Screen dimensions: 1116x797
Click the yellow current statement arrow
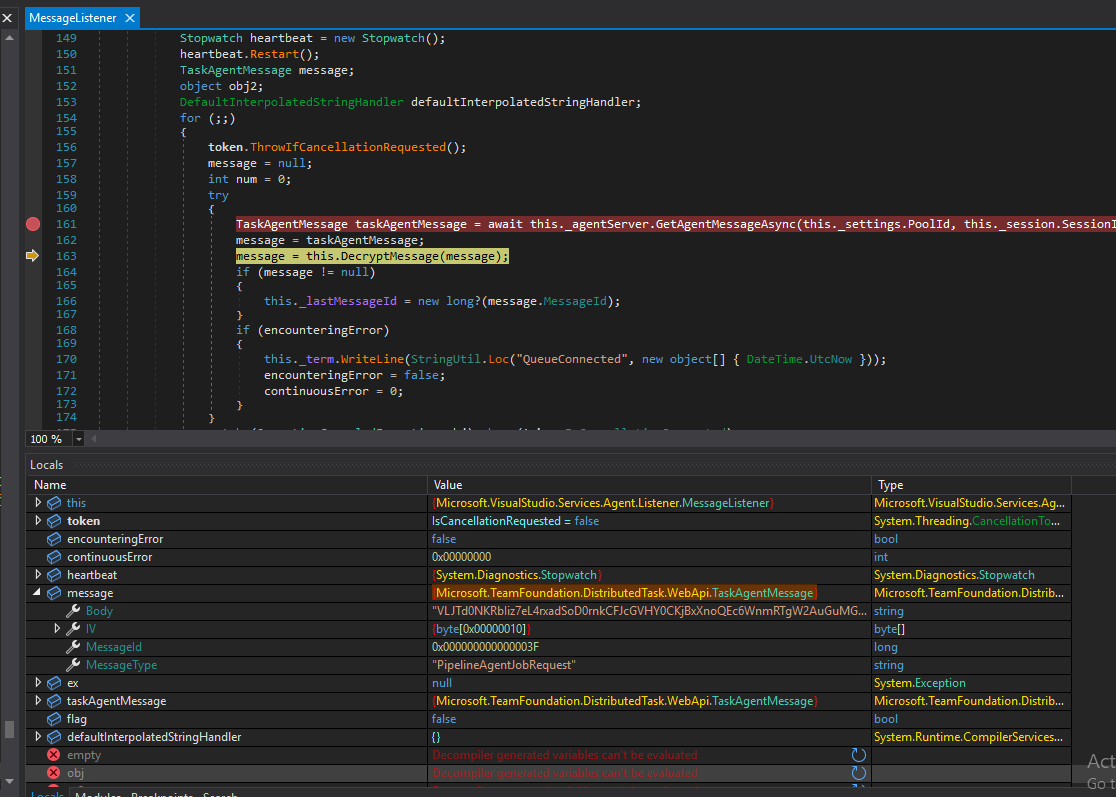coord(32,256)
